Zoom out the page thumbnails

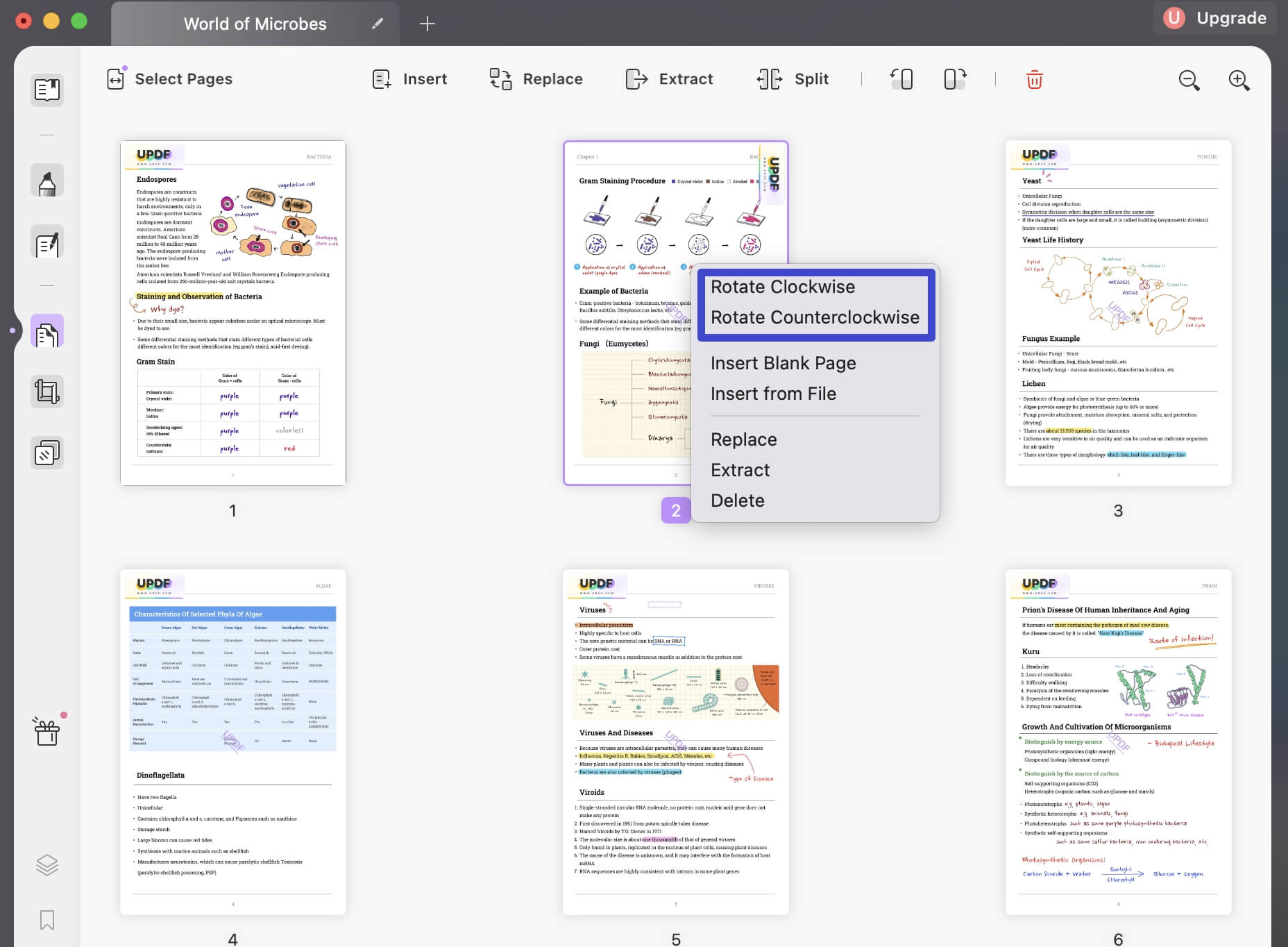click(x=1189, y=81)
